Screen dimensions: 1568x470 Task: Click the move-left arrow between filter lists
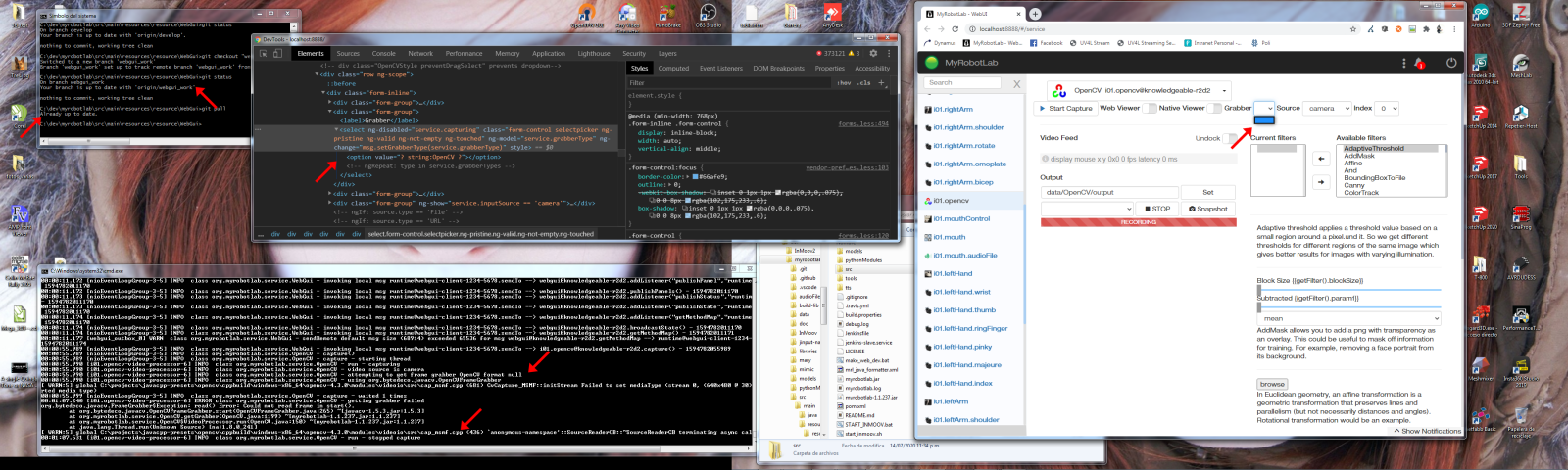[1320, 159]
